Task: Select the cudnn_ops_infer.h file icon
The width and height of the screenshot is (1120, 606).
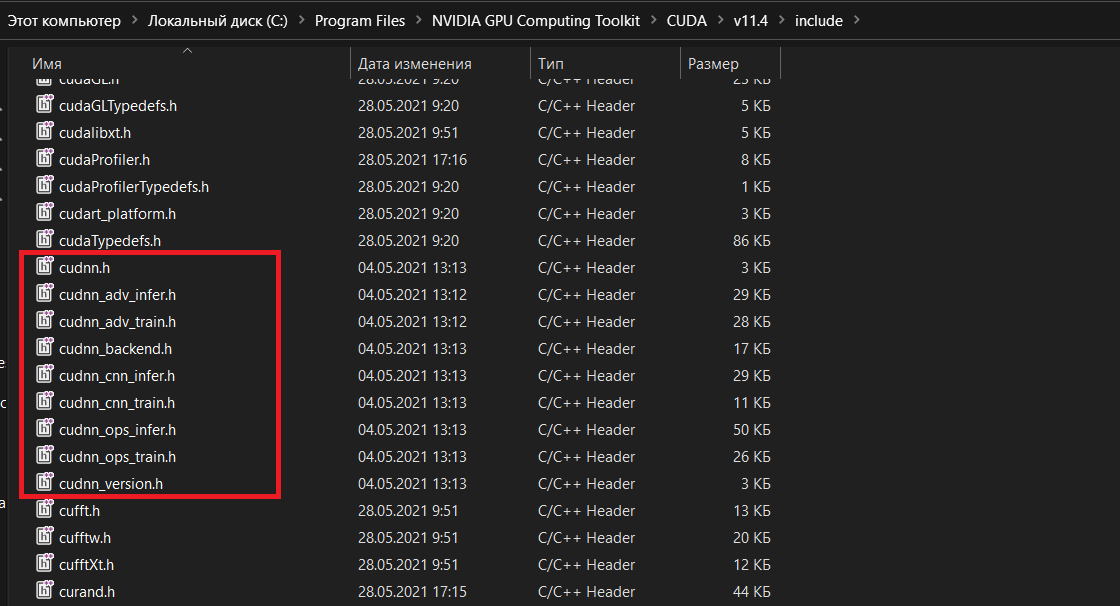Action: tap(45, 429)
